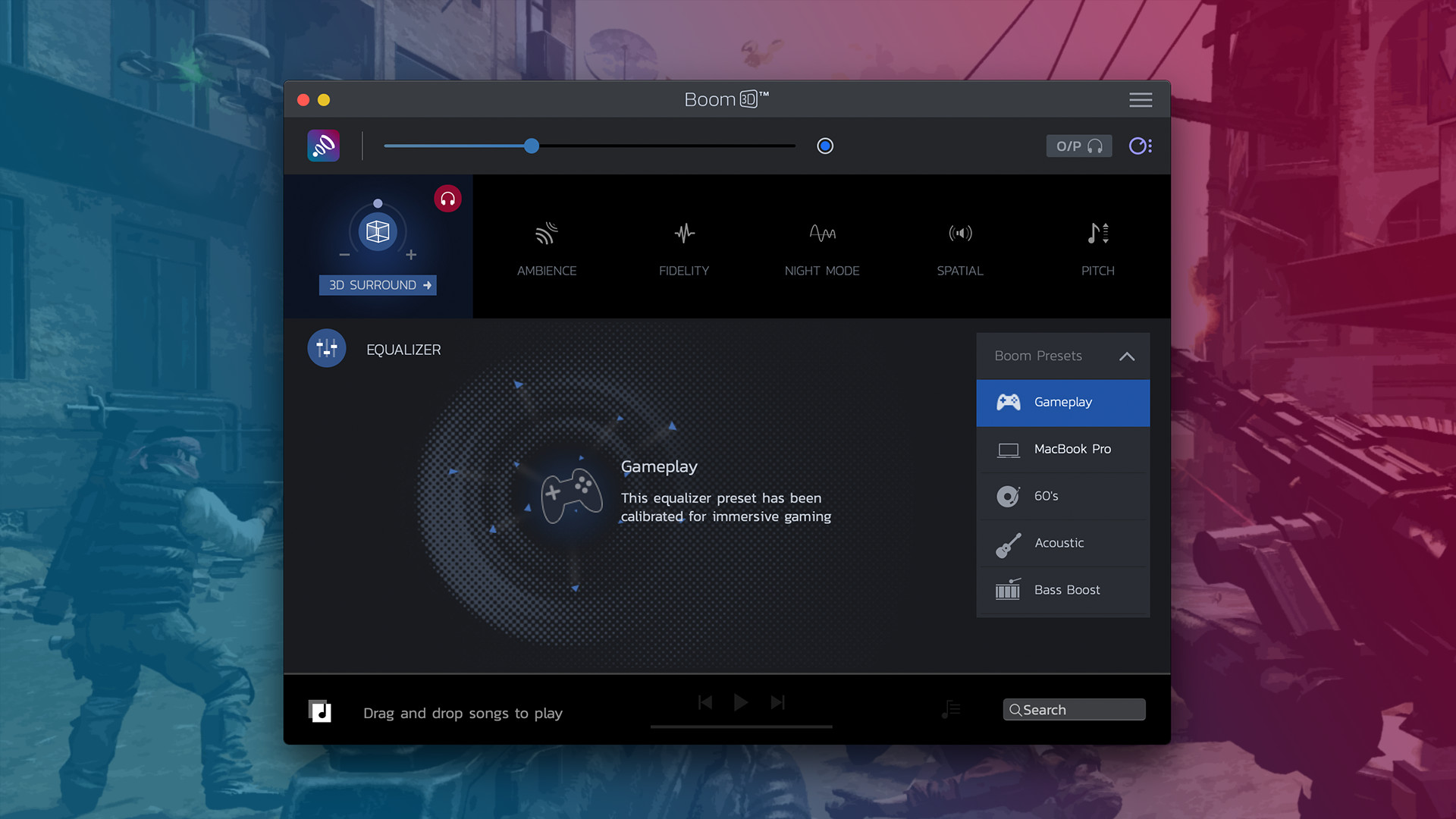The height and width of the screenshot is (819, 1456).
Task: Enable the Spatial effect icon
Action: [x=960, y=234]
